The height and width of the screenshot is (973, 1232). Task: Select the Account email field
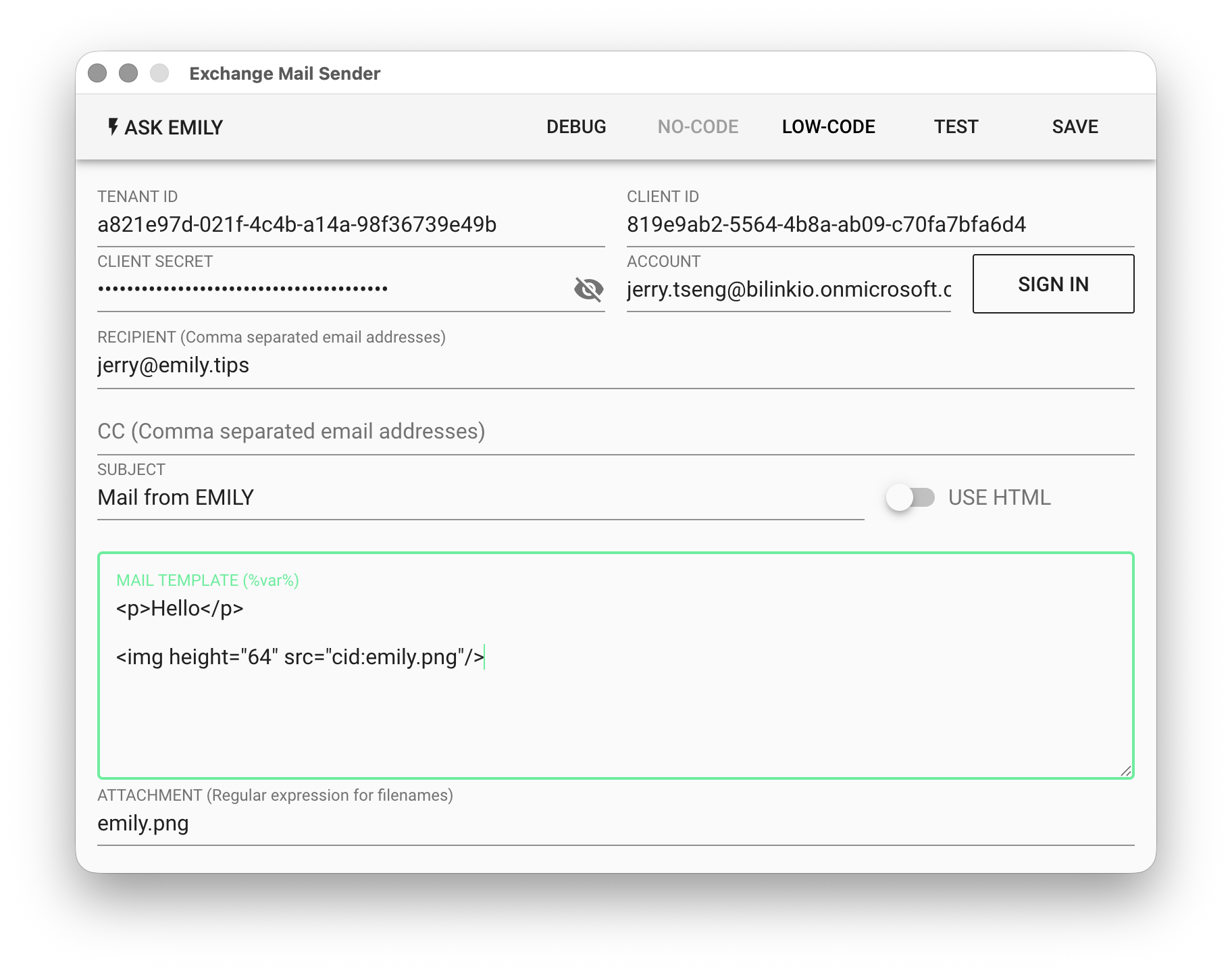point(788,289)
